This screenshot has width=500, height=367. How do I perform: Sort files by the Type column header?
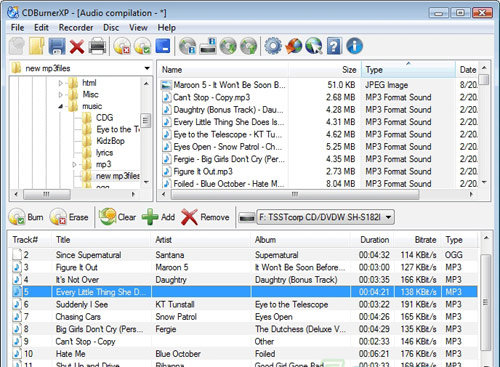[x=408, y=70]
